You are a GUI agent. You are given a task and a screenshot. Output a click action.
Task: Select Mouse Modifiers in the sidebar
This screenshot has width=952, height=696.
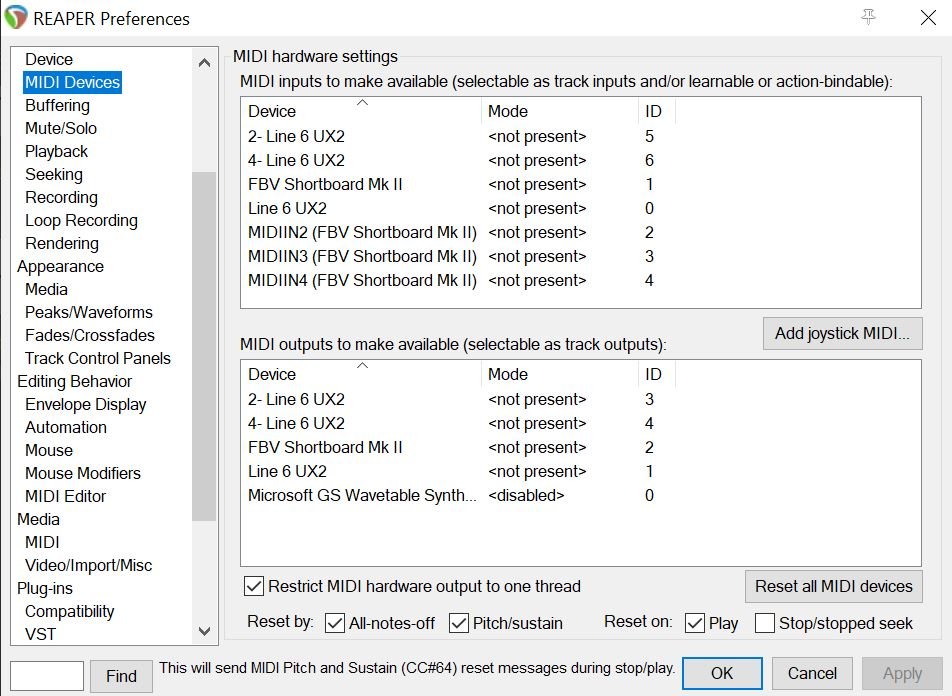[x=83, y=473]
